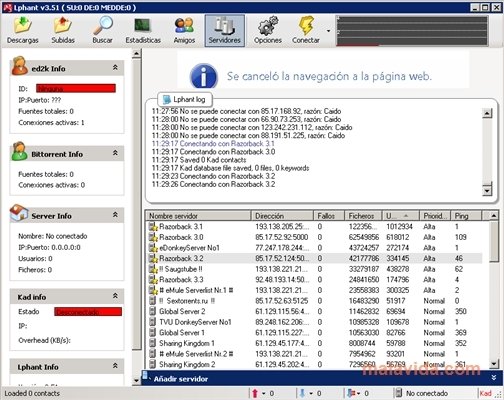Open the Estadísticas view
This screenshot has height=400, width=504.
143,31
